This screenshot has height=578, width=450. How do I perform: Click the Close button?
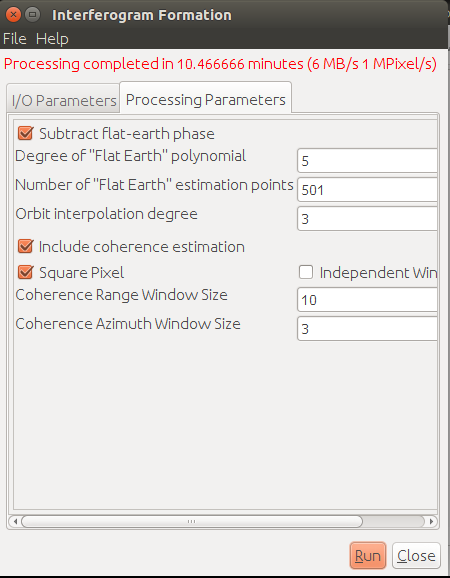[416, 556]
